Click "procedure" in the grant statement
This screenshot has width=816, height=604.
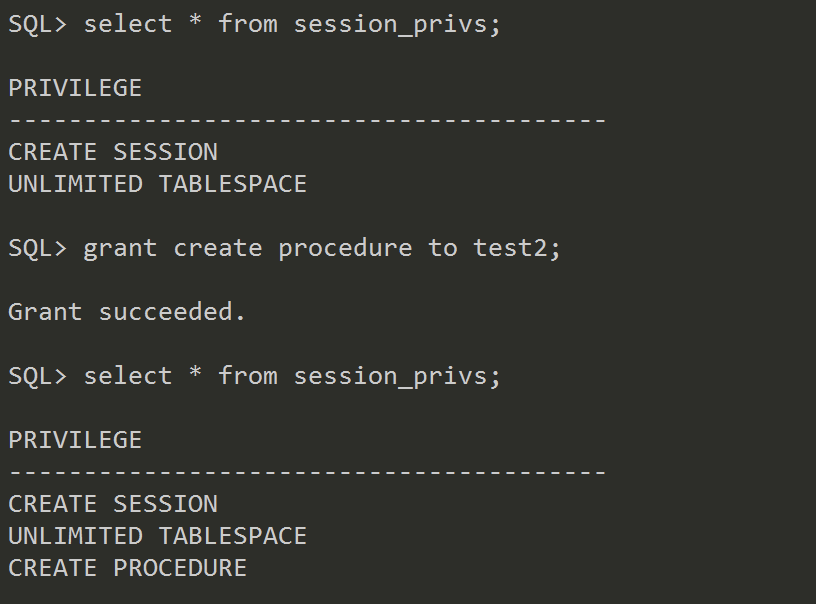coord(345,248)
